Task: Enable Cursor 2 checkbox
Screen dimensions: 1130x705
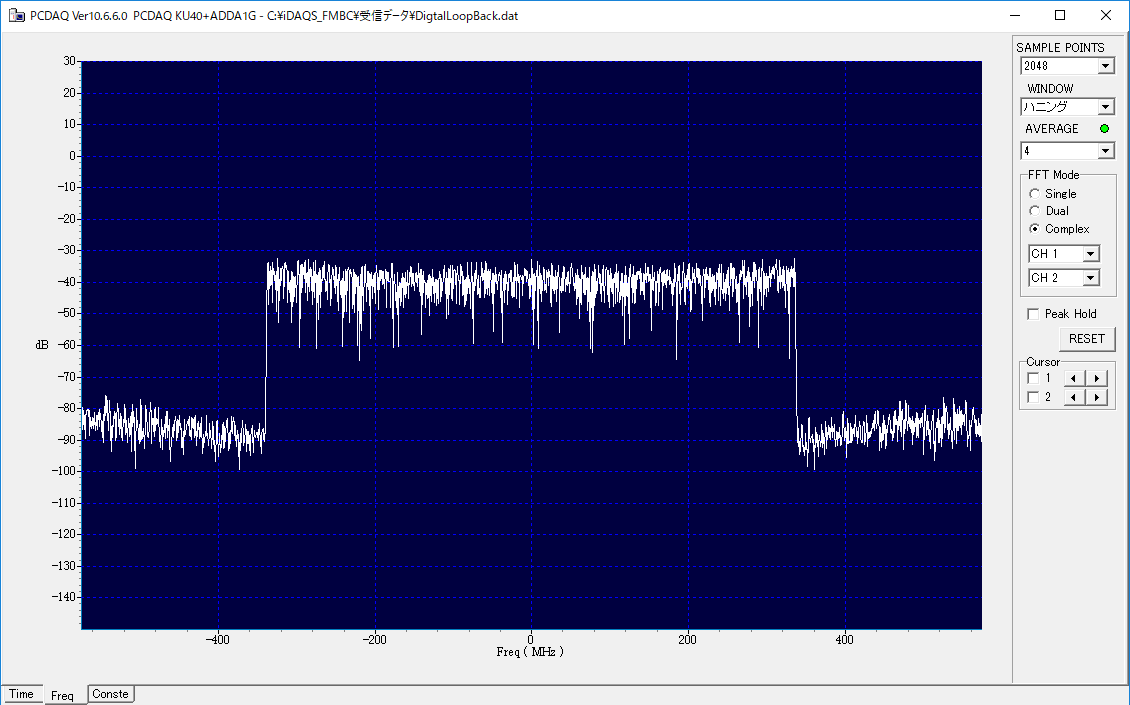Action: click(1033, 397)
